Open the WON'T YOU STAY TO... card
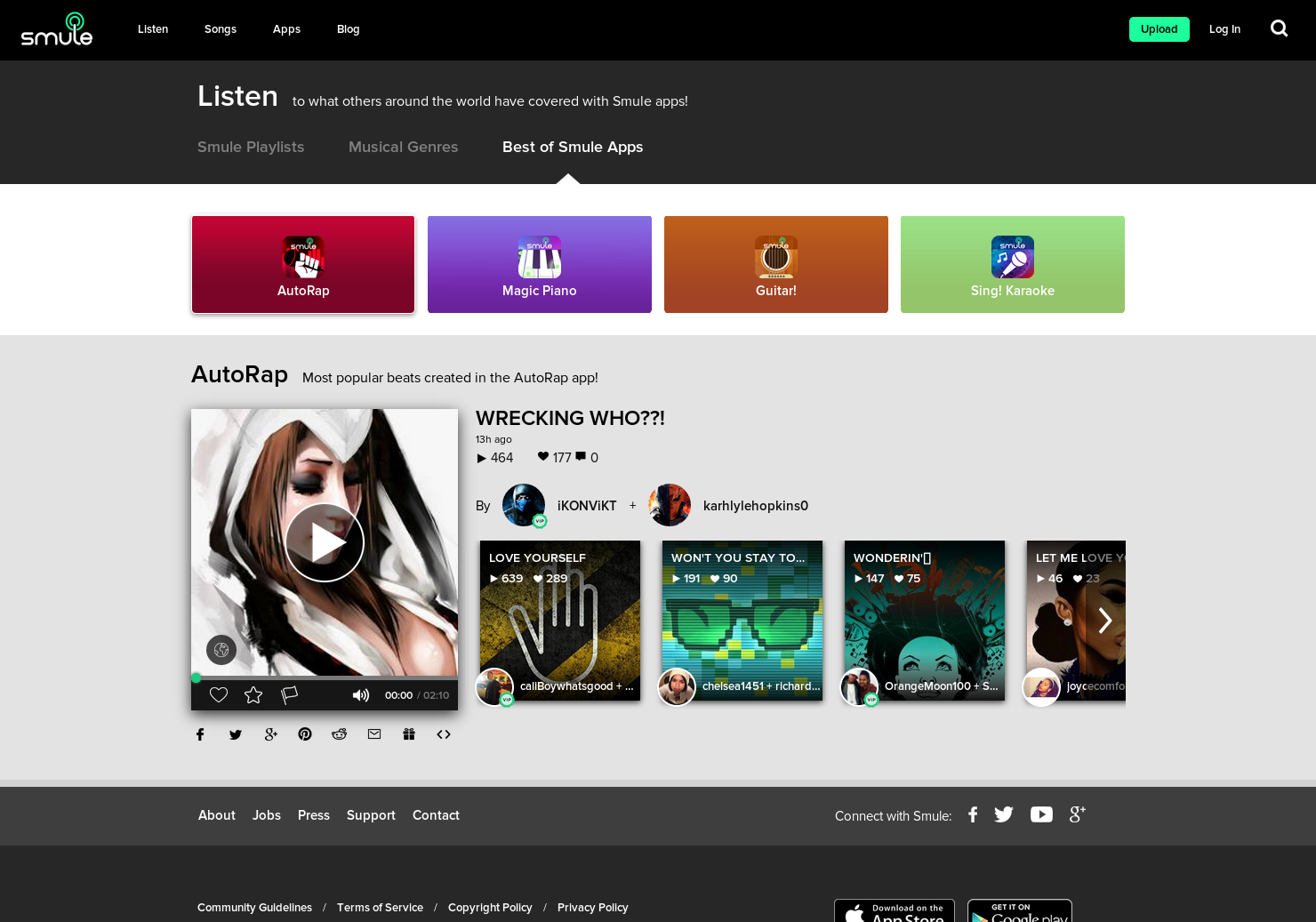This screenshot has height=922, width=1316. pos(742,621)
